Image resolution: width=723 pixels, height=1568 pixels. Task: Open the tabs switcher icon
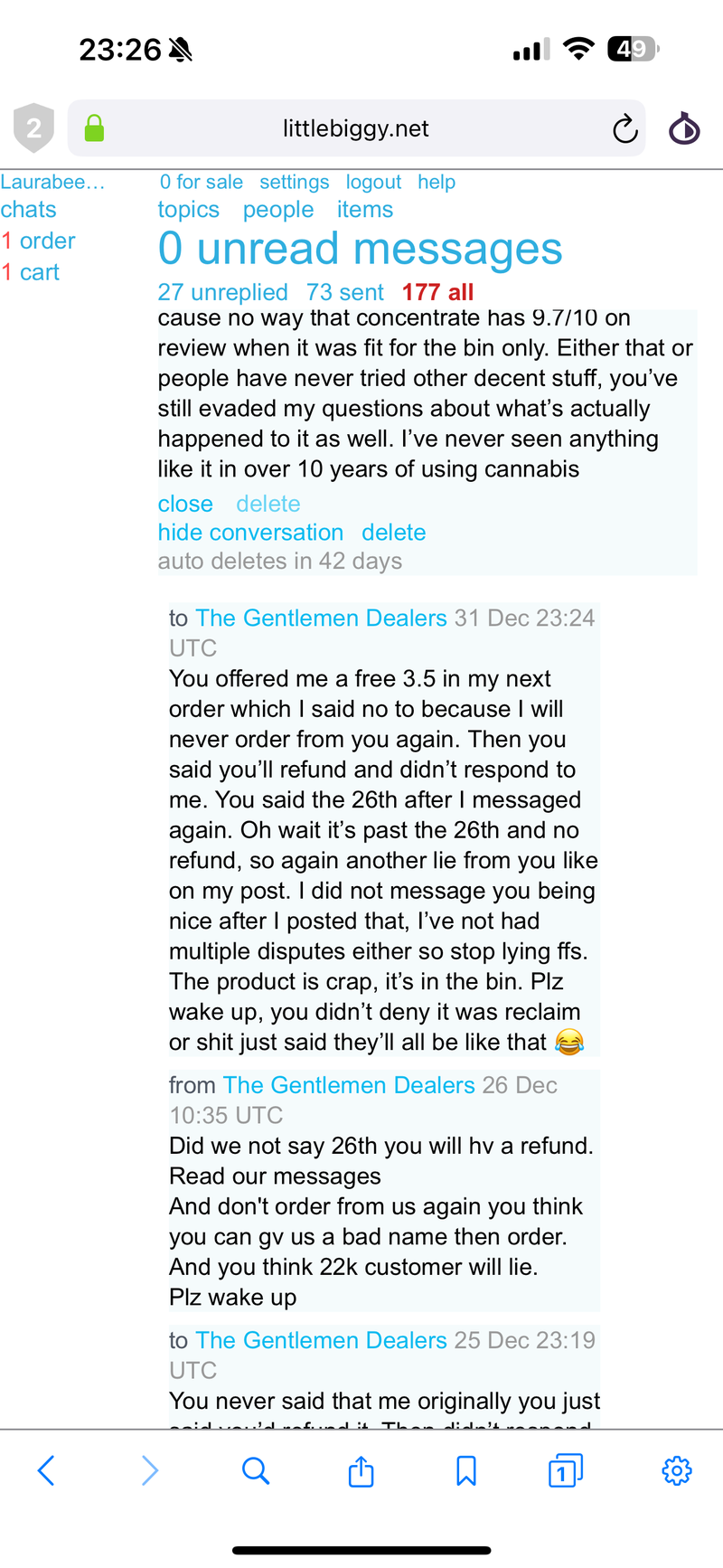point(565,1471)
